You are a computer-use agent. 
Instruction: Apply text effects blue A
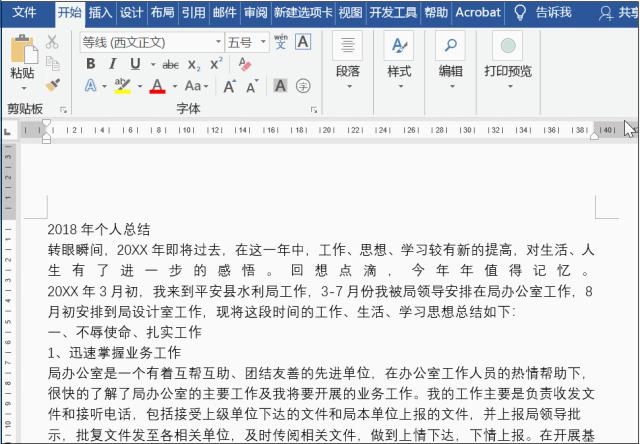91,86
